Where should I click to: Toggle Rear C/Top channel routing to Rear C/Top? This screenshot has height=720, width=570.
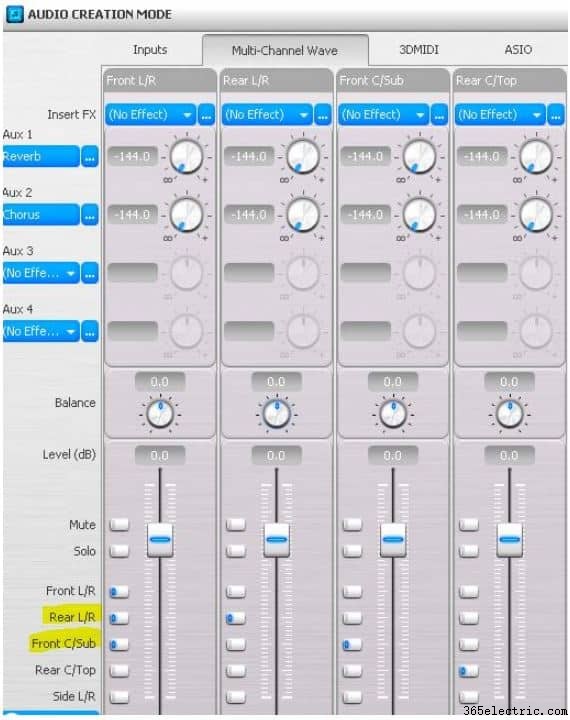coord(469,672)
